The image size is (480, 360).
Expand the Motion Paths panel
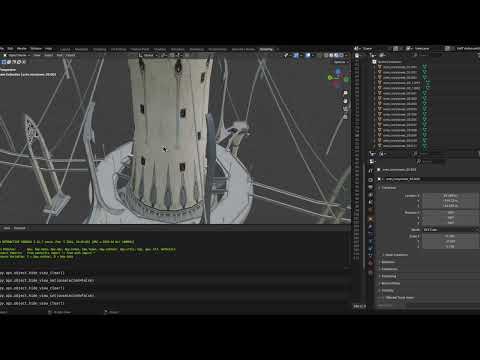coord(390,284)
